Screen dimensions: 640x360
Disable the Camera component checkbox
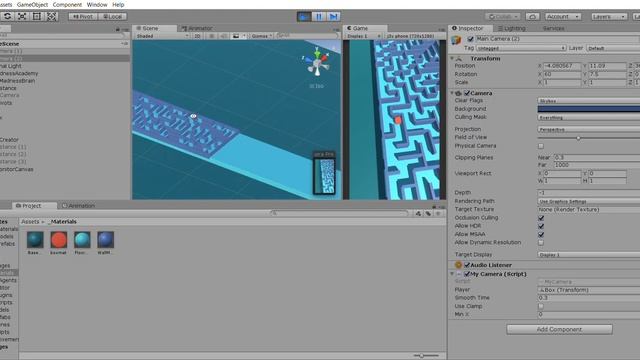[x=467, y=93]
